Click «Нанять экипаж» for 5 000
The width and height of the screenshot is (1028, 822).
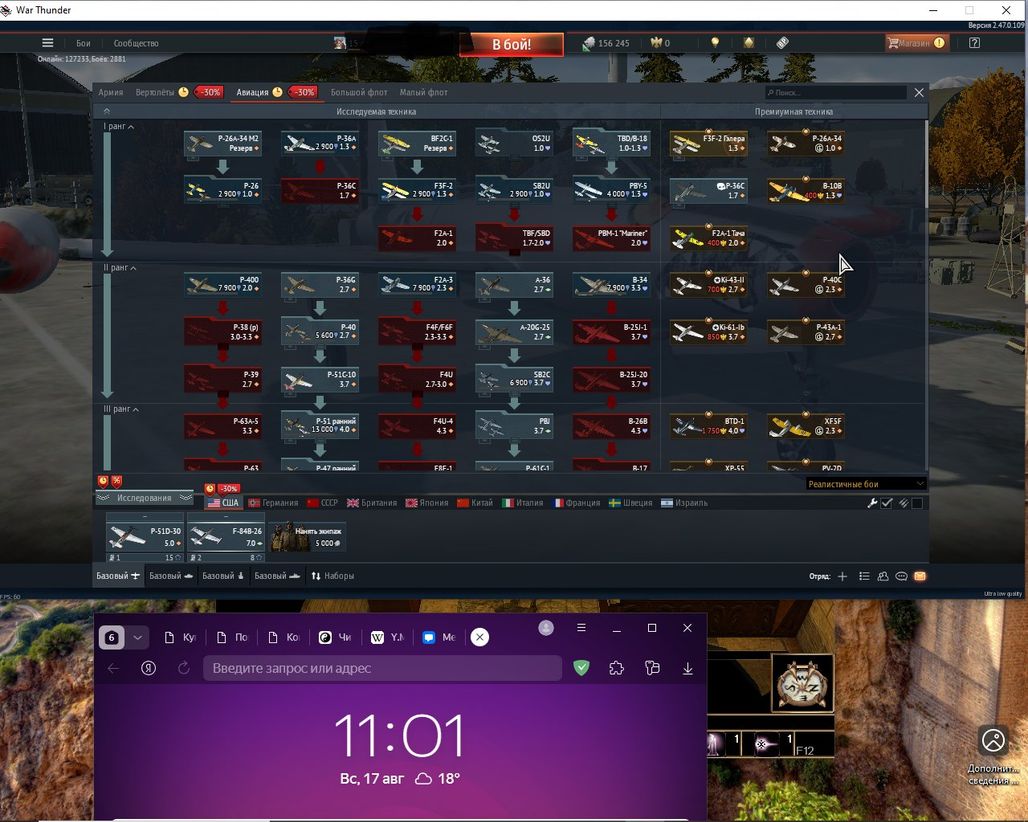pyautogui.click(x=307, y=537)
